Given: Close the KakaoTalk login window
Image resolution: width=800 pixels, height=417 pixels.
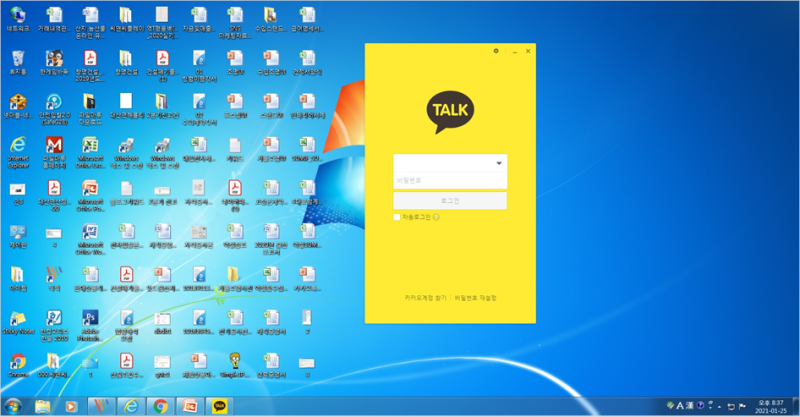Looking at the screenshot, I should (x=528, y=51).
